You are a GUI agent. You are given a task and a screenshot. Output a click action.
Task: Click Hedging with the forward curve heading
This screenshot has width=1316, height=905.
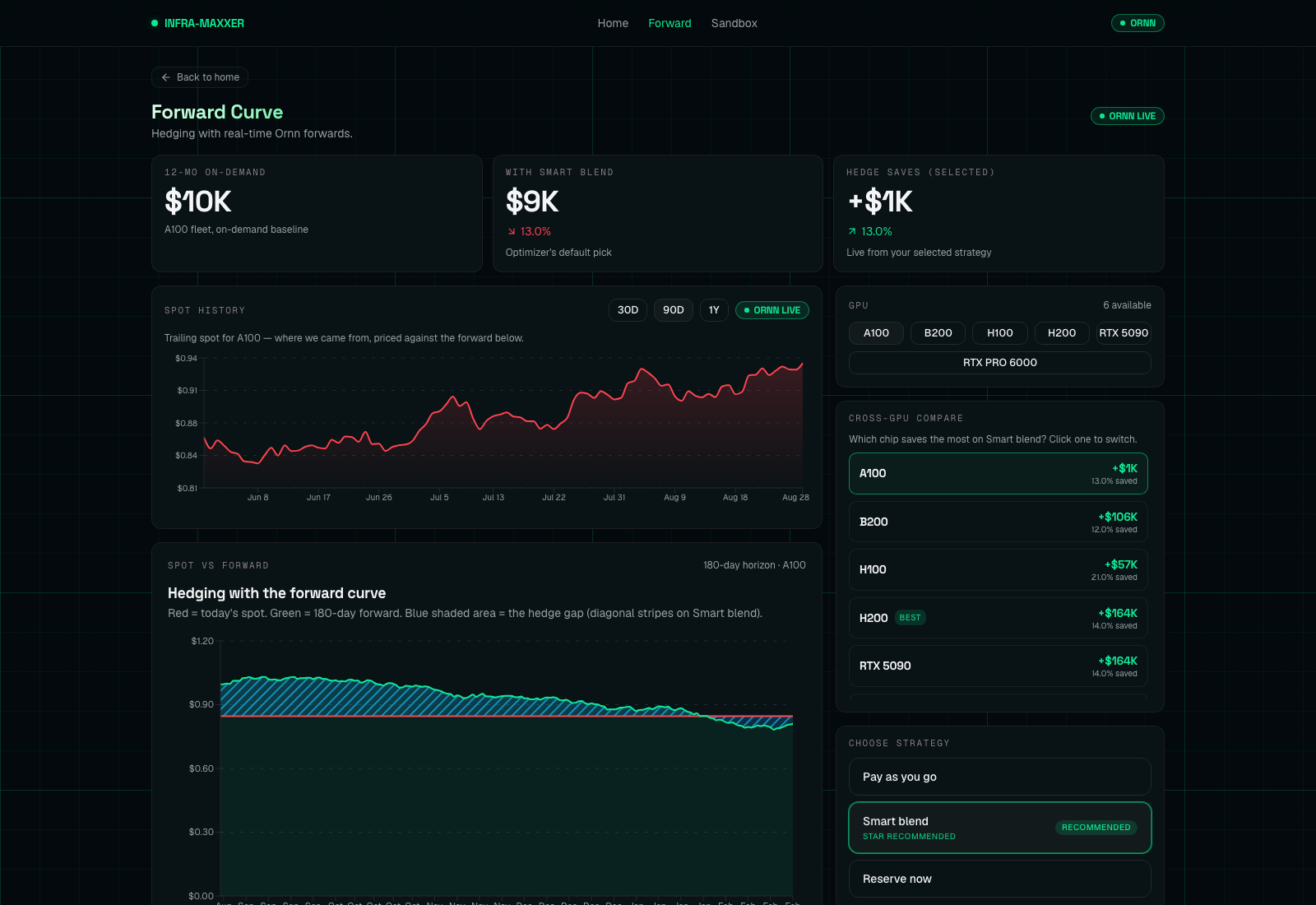276,593
